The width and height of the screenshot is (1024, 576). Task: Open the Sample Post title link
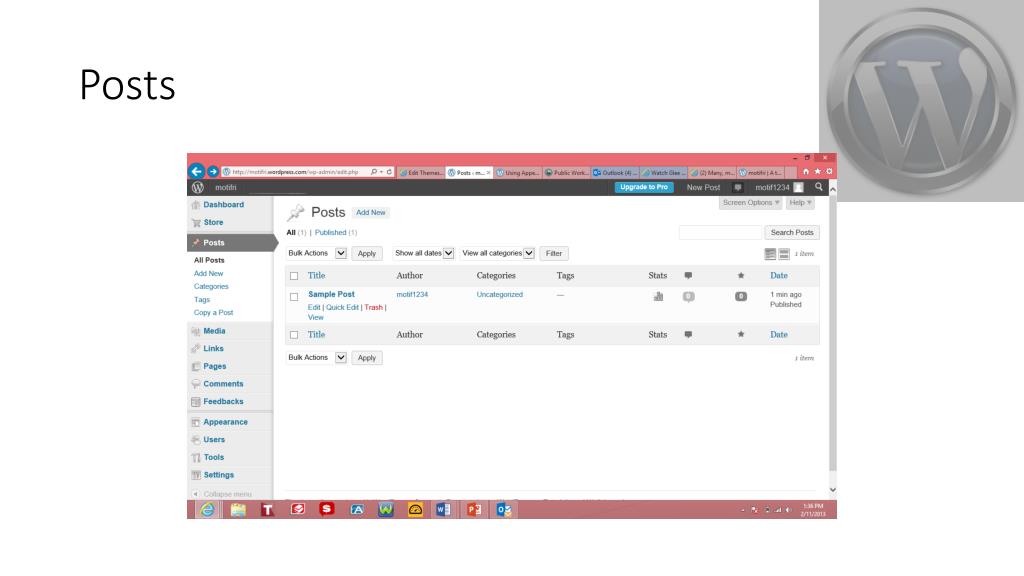pos(331,295)
